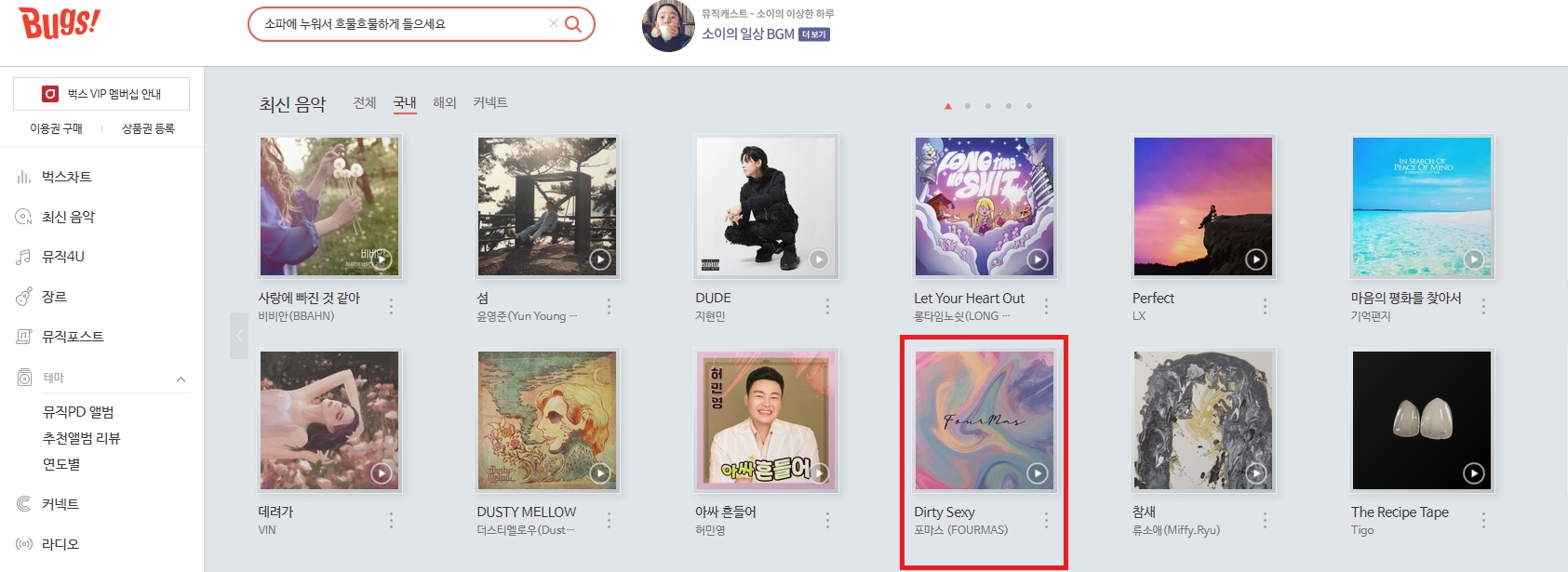Play the Perfect album by LX
The image size is (1568, 572).
point(1255,259)
